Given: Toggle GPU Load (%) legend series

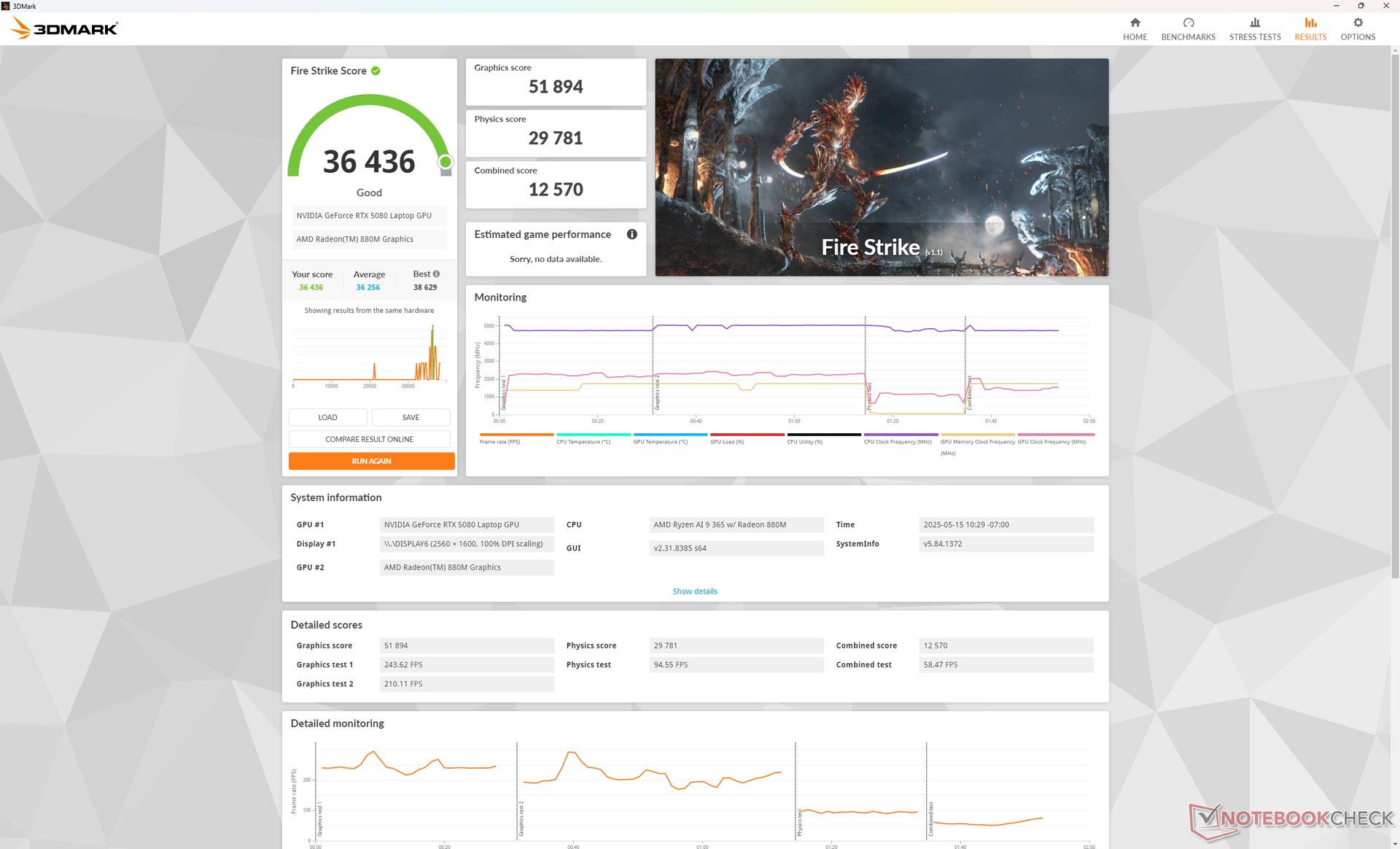Looking at the screenshot, I should [727, 441].
